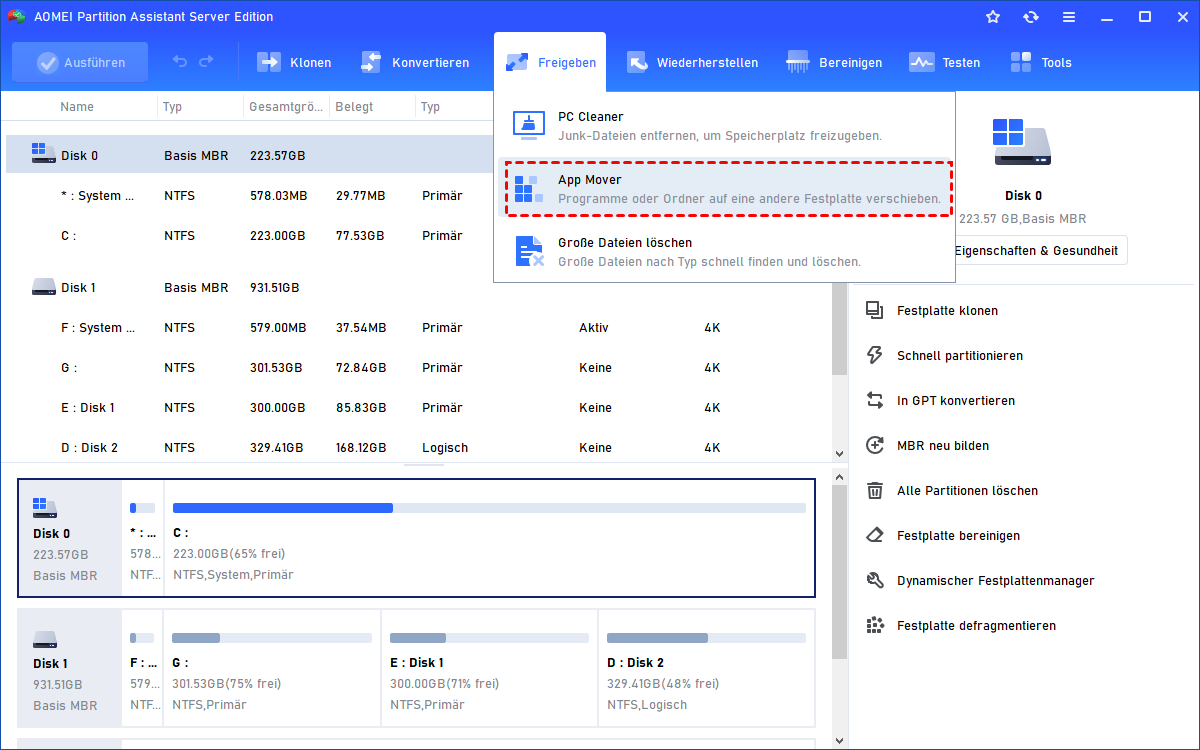The width and height of the screenshot is (1200, 750).
Task: Select the G : partition row
Action: (419, 368)
